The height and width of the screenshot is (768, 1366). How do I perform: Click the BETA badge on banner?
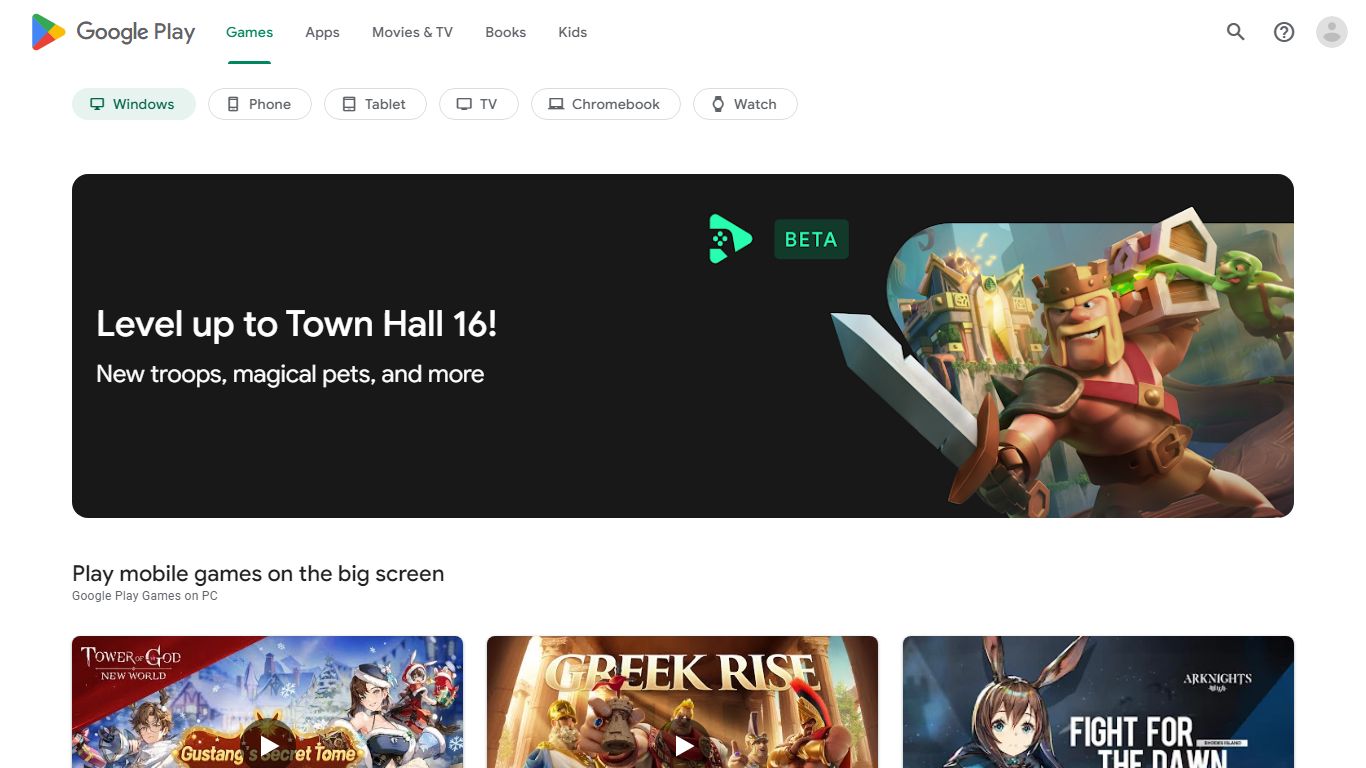tap(811, 240)
